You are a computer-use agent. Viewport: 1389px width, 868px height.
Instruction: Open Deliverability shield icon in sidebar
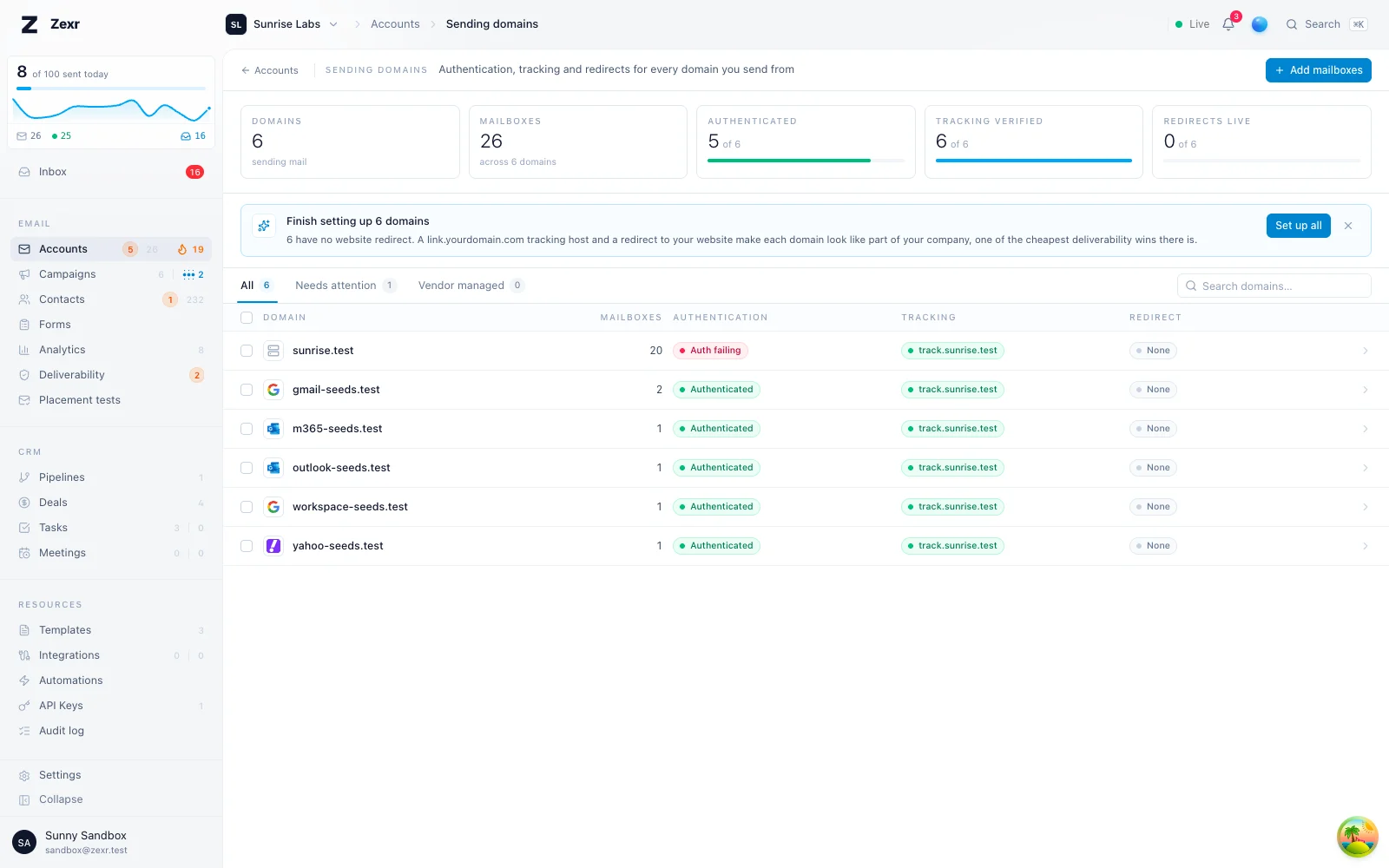tap(24, 375)
